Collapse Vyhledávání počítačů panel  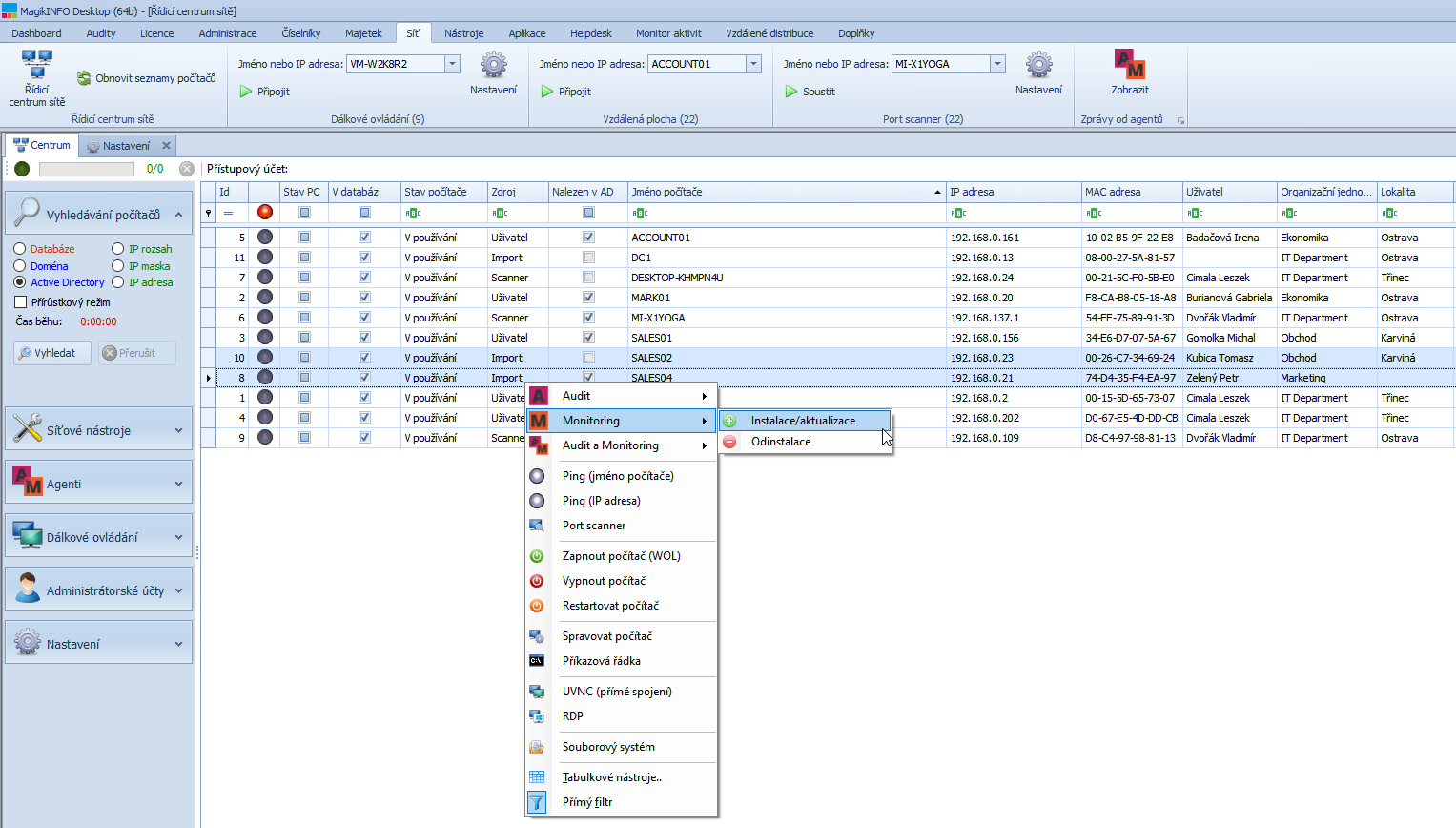coord(179,215)
